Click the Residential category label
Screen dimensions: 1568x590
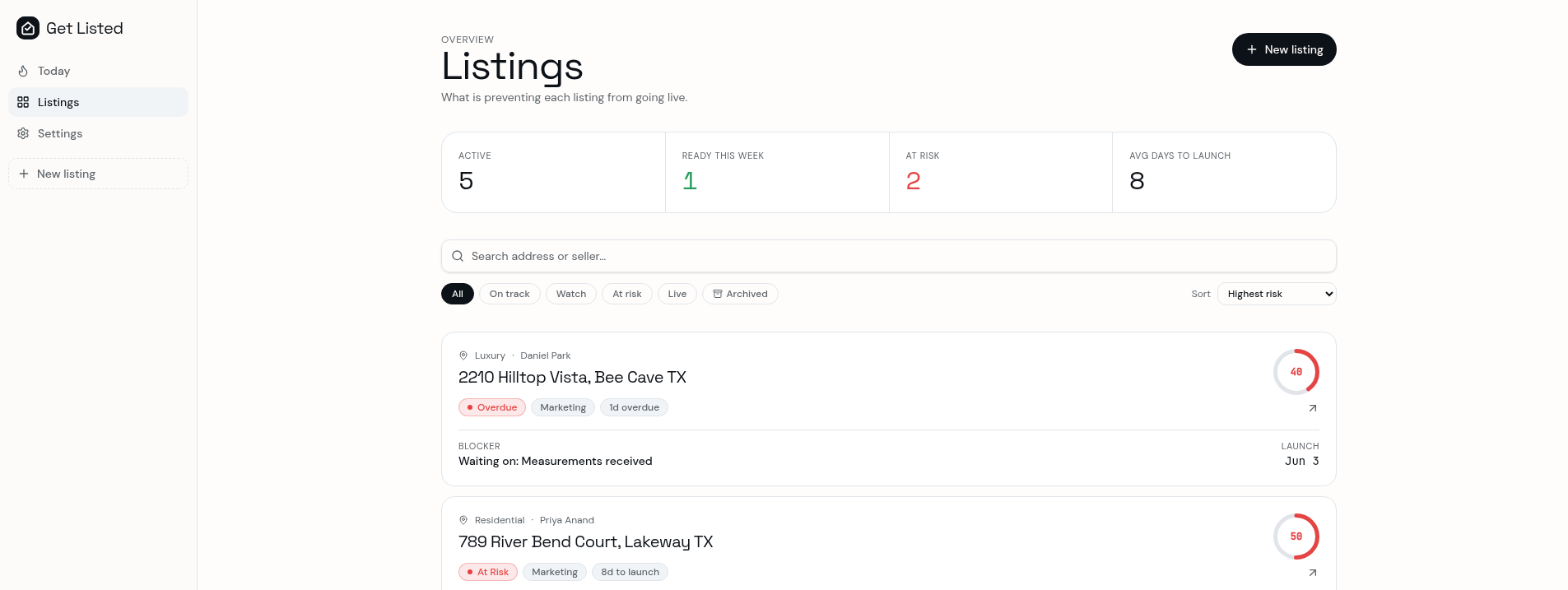500,520
